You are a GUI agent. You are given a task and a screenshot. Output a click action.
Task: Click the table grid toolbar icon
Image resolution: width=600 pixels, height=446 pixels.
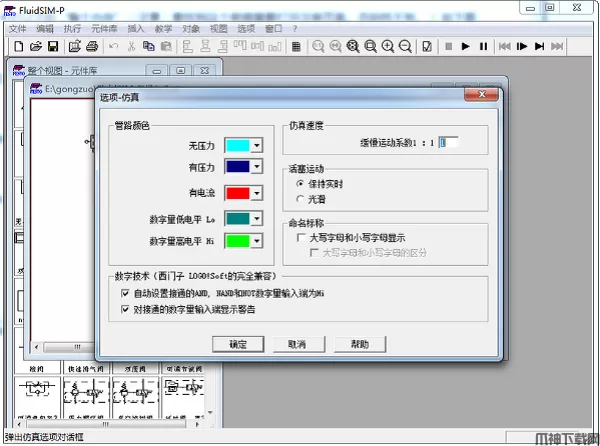coord(296,46)
